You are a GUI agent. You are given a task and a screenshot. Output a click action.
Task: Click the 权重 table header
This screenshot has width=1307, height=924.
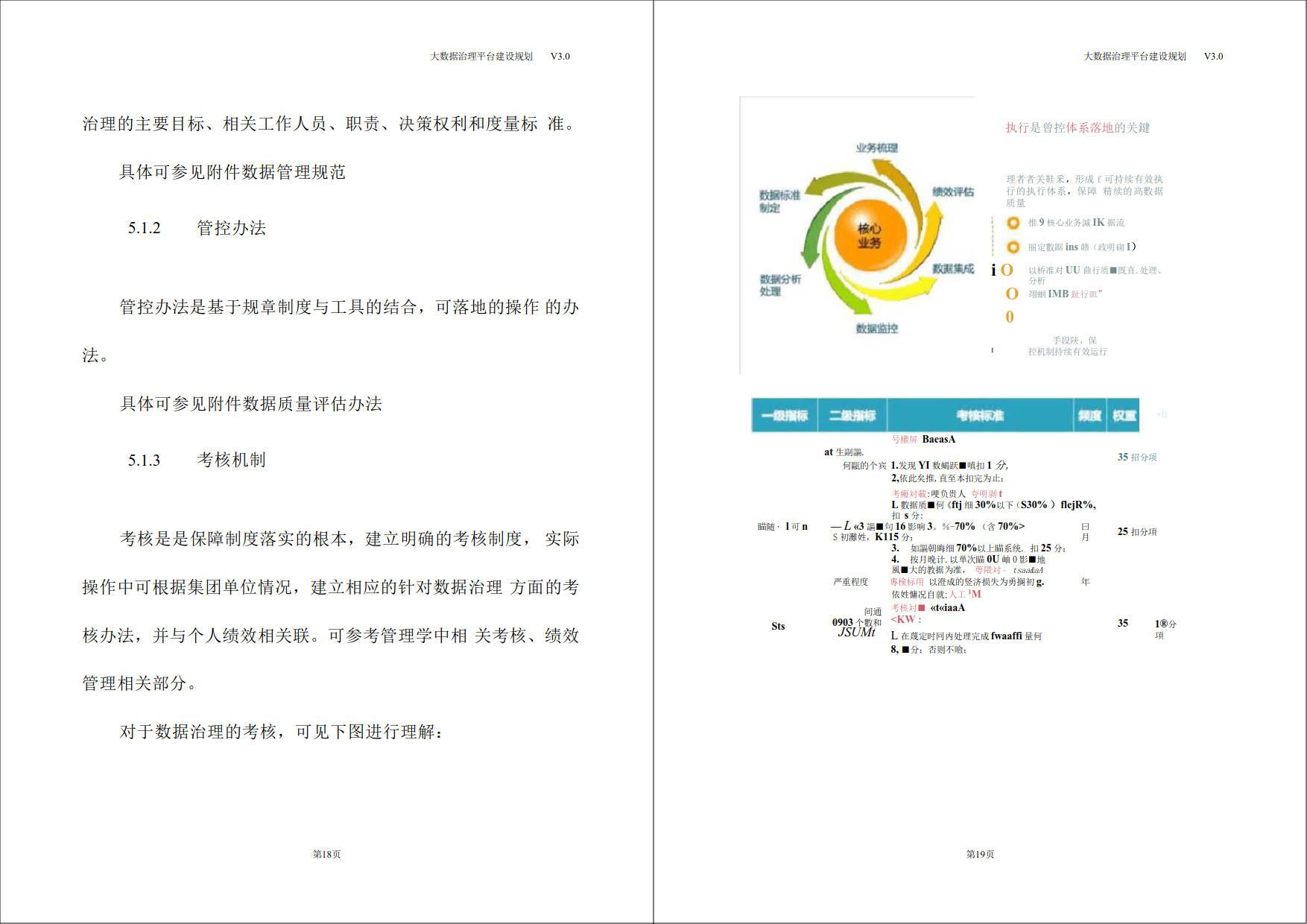tap(1124, 415)
